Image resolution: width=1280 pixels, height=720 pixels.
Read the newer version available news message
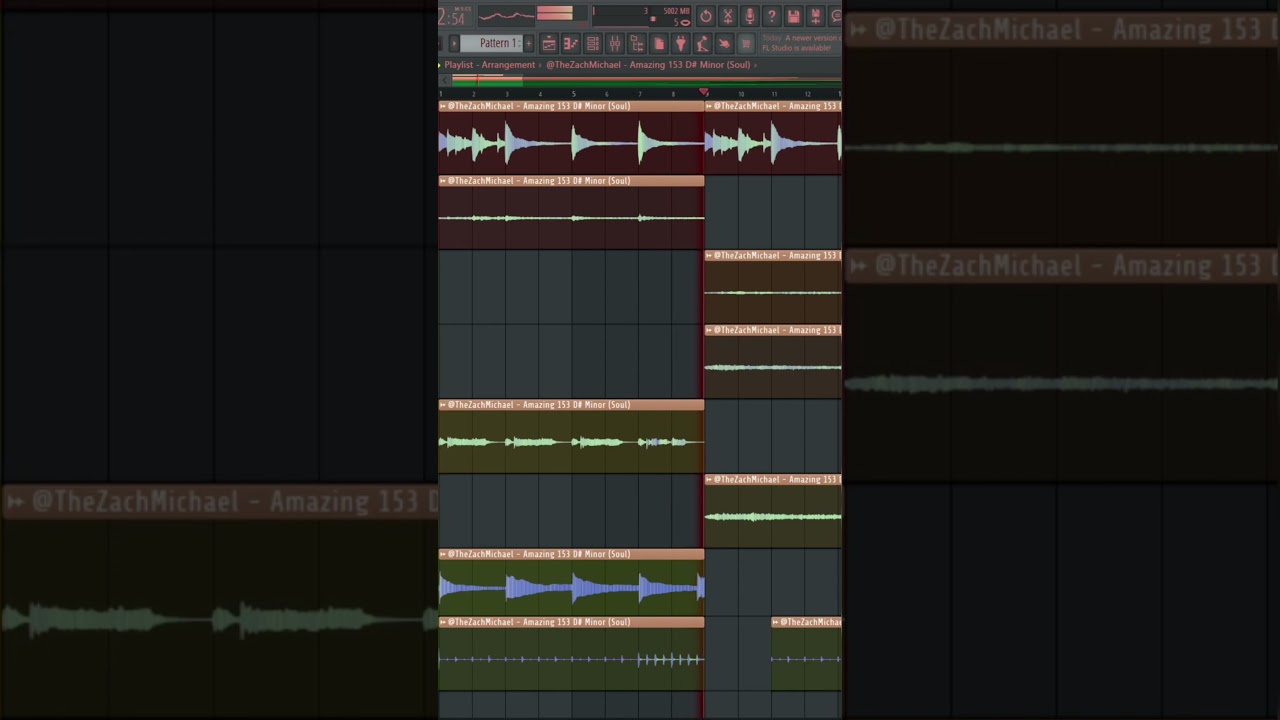(x=802, y=43)
